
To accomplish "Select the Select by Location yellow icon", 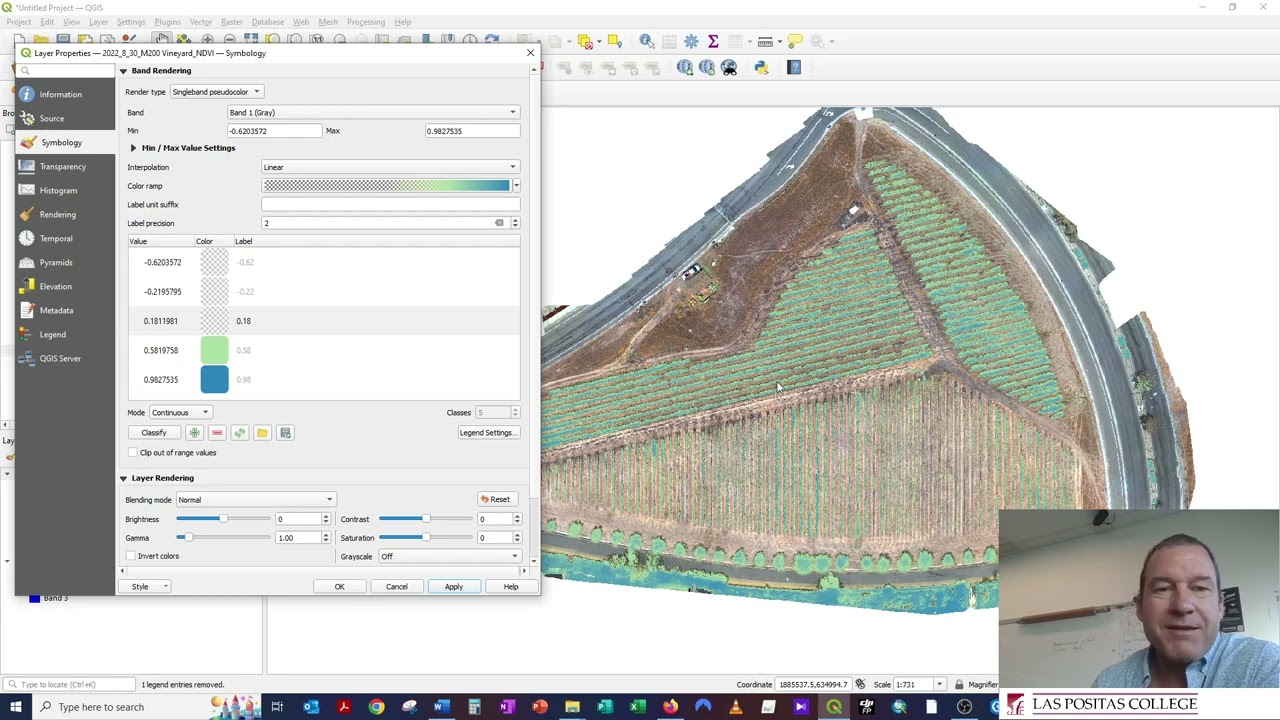I will tap(615, 41).
